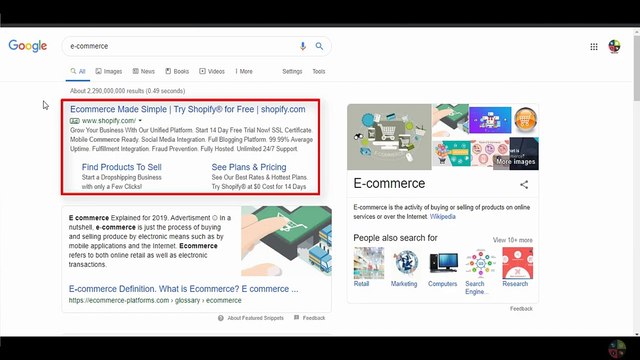
Task: Switch to the Books tab
Action: tap(177, 71)
